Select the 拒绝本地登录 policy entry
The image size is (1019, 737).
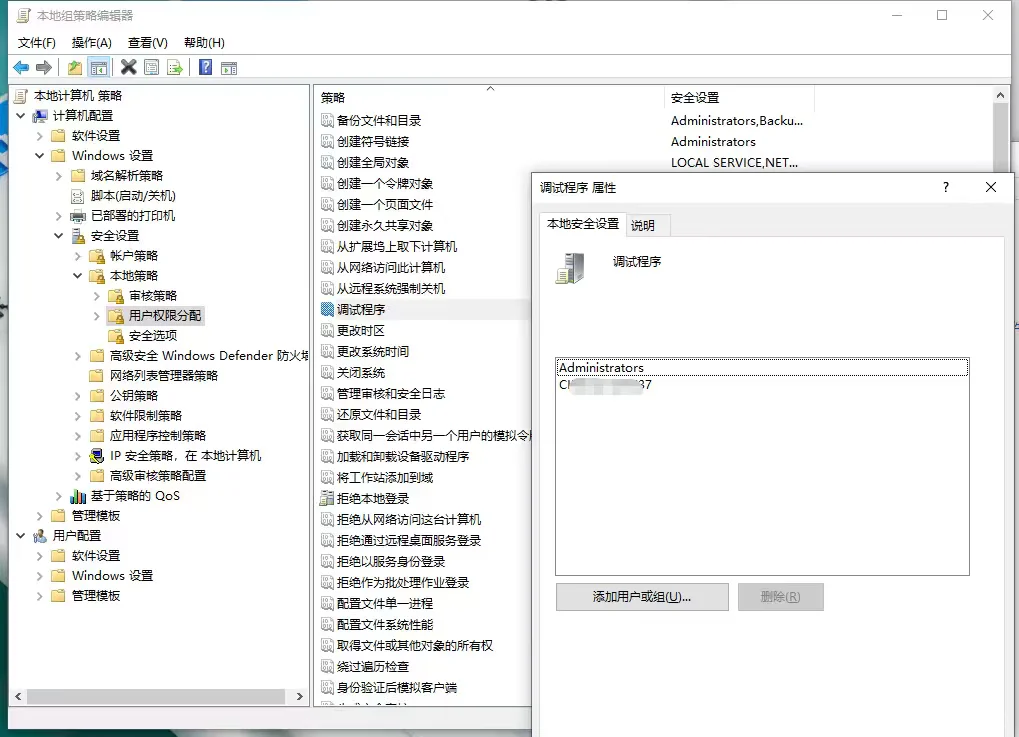(x=375, y=498)
